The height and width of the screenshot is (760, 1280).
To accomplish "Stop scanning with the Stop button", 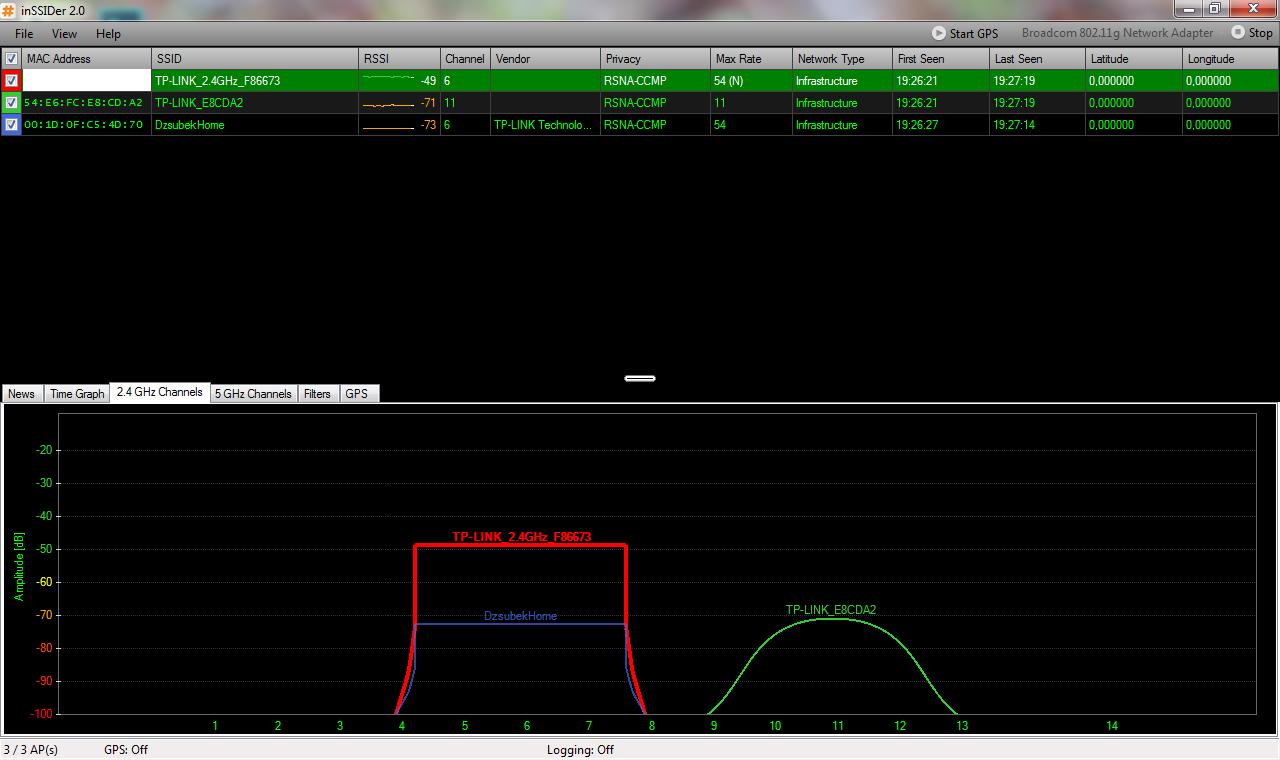I will [x=1252, y=33].
